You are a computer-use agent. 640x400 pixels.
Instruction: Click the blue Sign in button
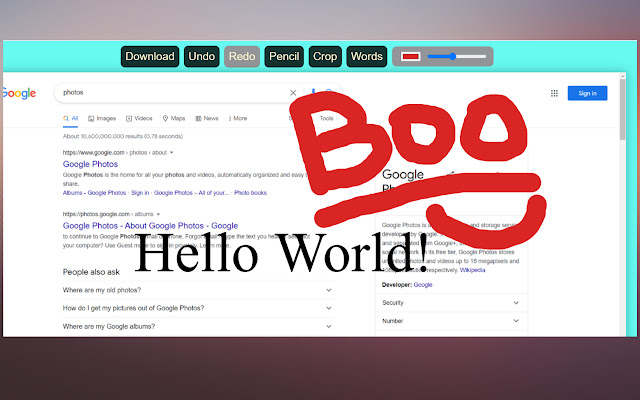(x=587, y=93)
